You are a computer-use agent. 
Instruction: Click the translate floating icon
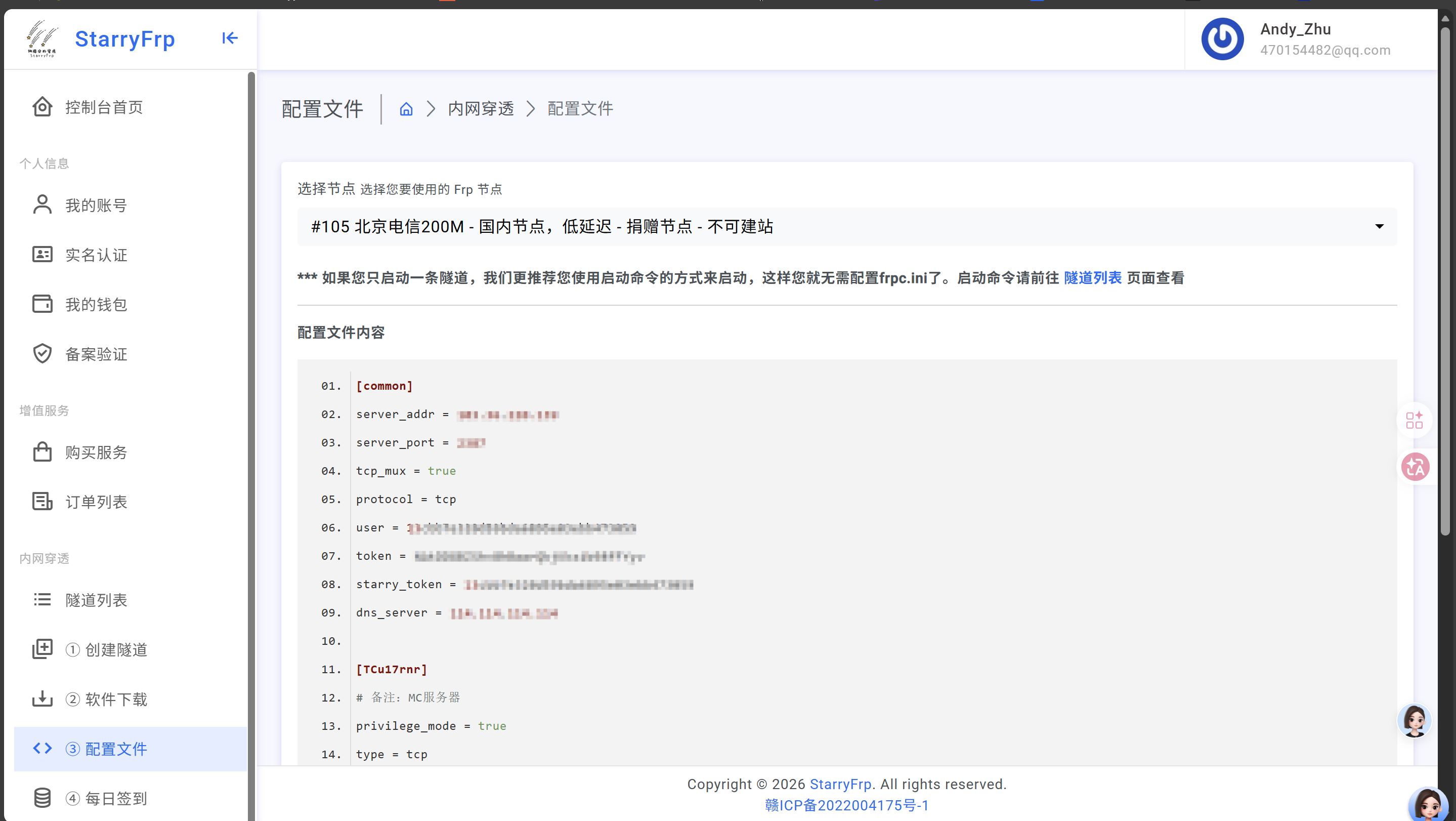(x=1415, y=467)
